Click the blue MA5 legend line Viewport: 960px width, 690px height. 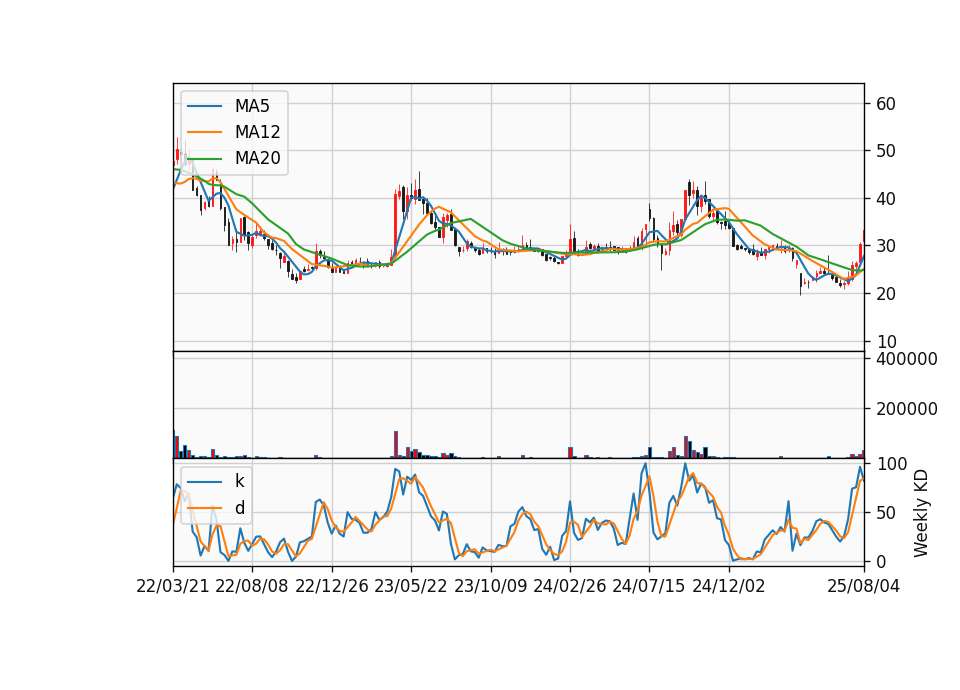point(204,106)
